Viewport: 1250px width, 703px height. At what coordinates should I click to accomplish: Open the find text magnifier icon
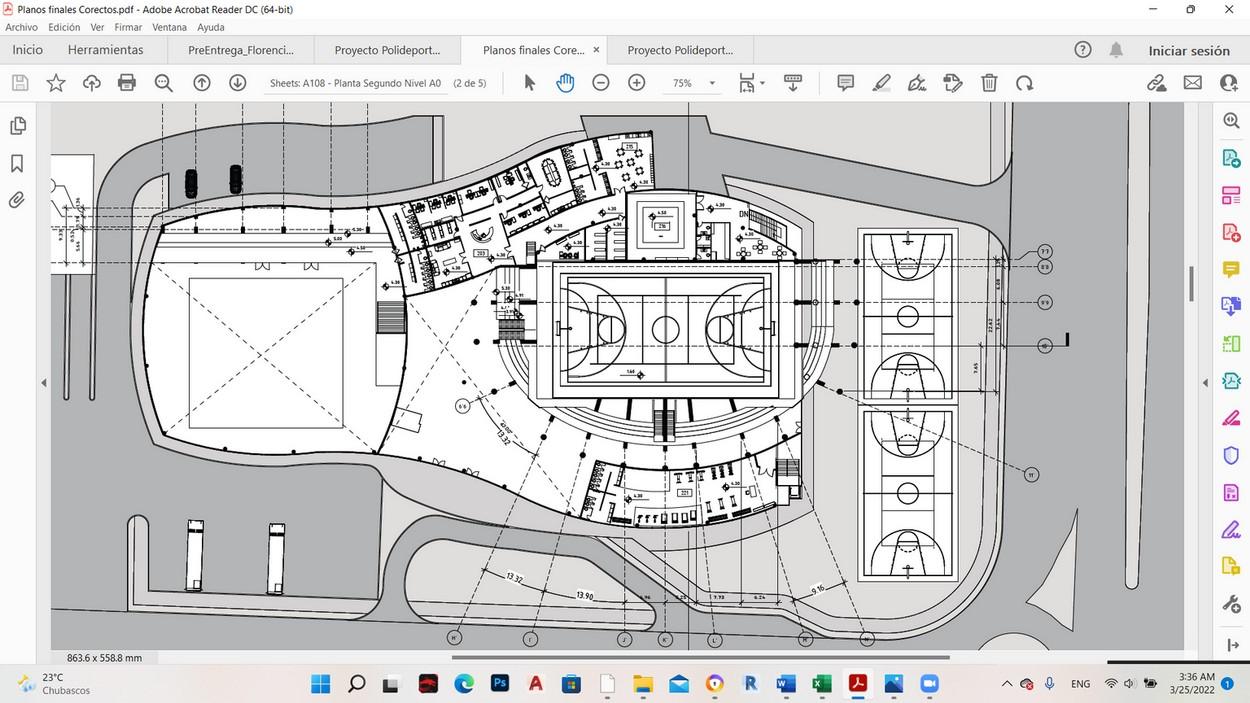(x=164, y=83)
